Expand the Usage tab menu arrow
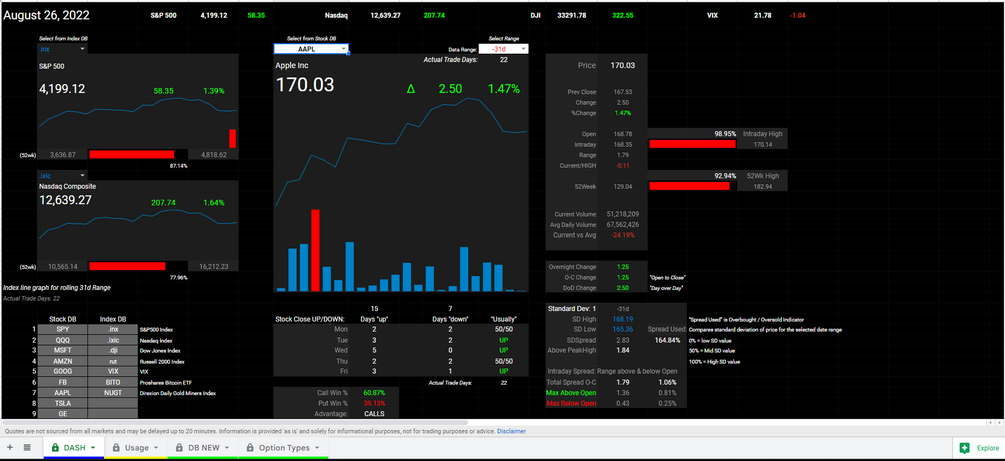Image resolution: width=1005 pixels, height=461 pixels. coord(155,448)
